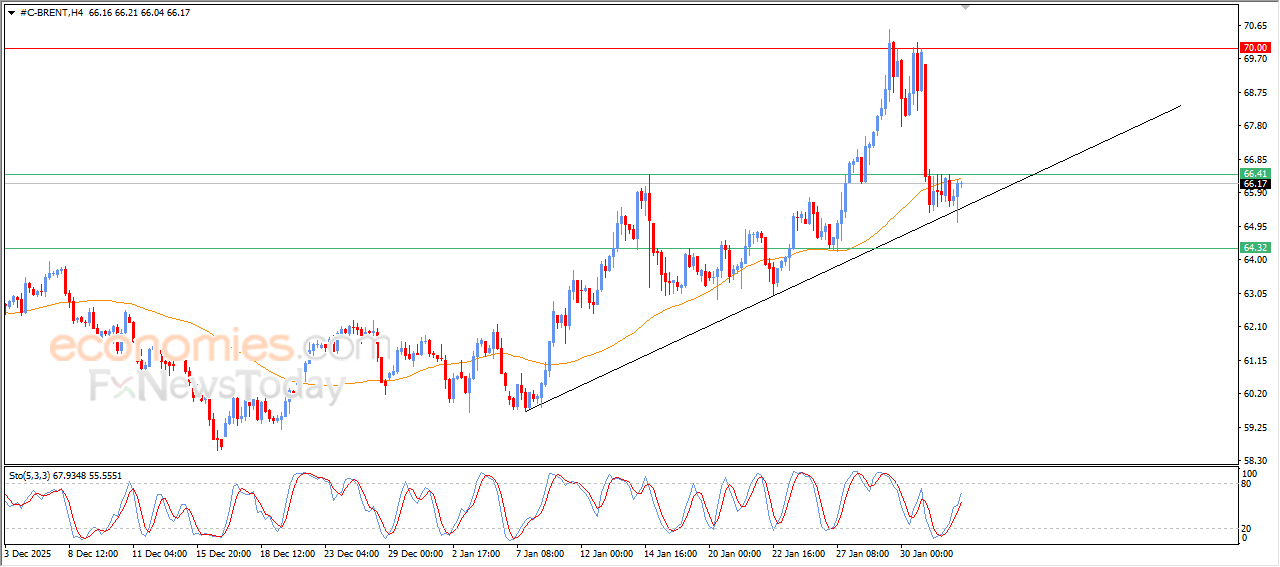1280x567 pixels.
Task: Click the 15 Dec 20:00 time label
Action: 222,553
